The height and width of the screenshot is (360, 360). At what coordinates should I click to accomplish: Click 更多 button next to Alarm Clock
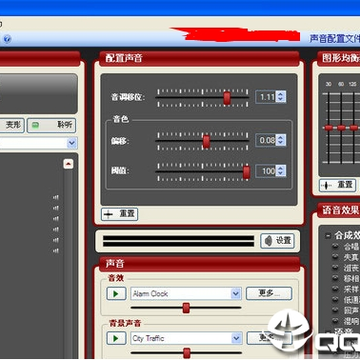(269, 293)
